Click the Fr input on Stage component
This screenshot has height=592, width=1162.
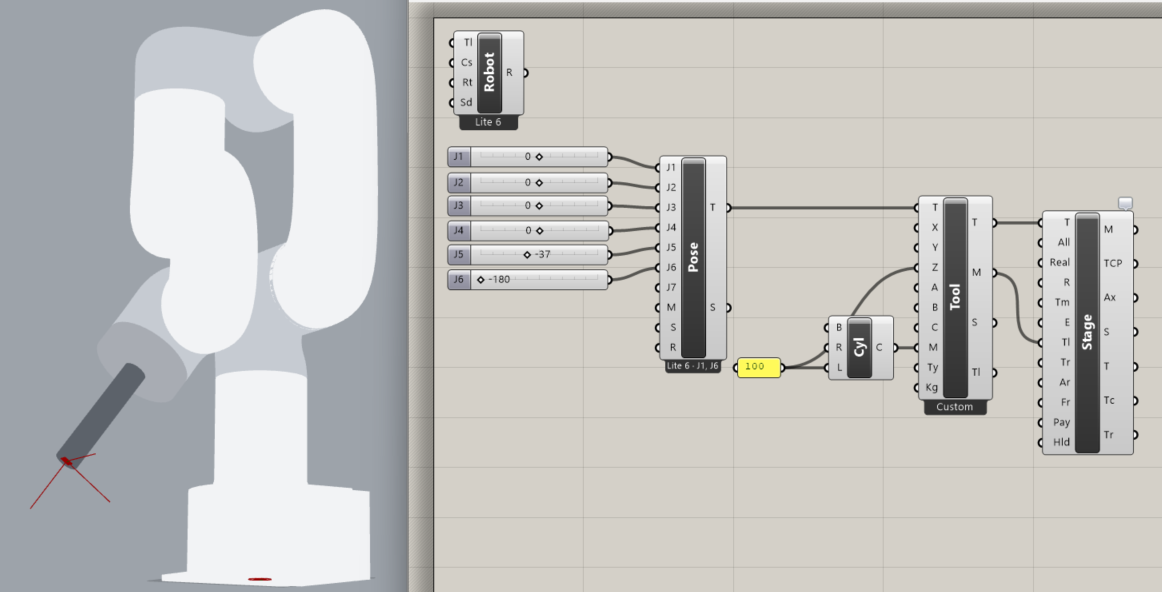1066,402
